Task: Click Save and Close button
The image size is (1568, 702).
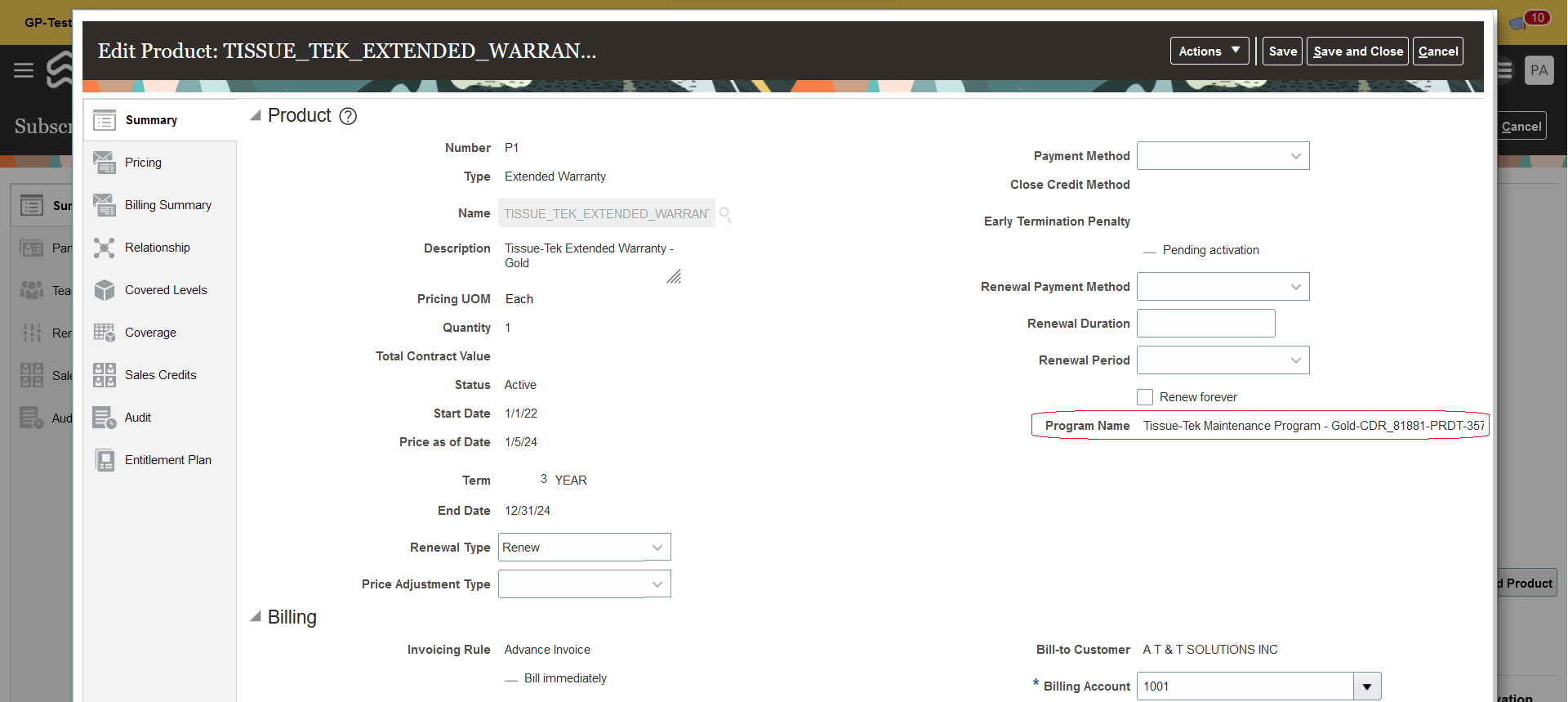Action: coord(1357,51)
